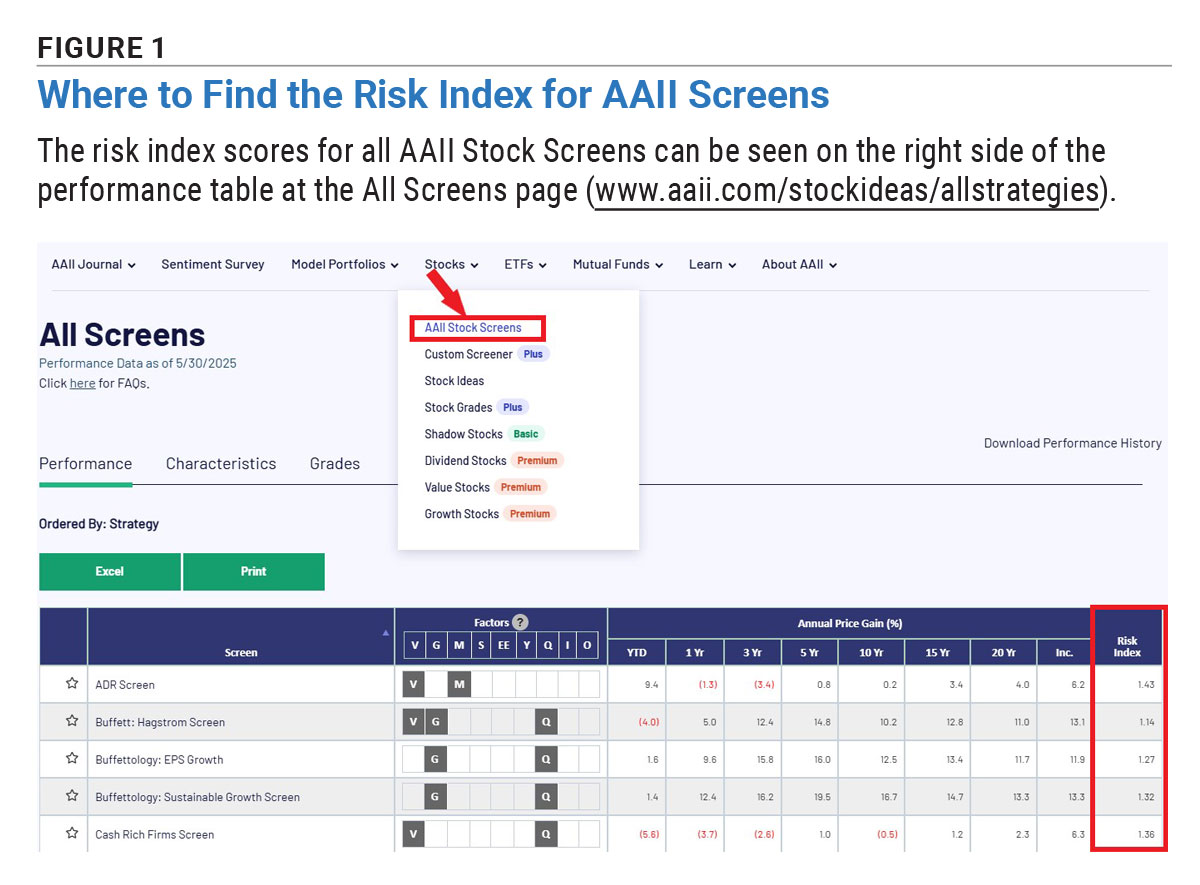The width and height of the screenshot is (1200, 885).
Task: Click the green Excel button
Action: [110, 571]
